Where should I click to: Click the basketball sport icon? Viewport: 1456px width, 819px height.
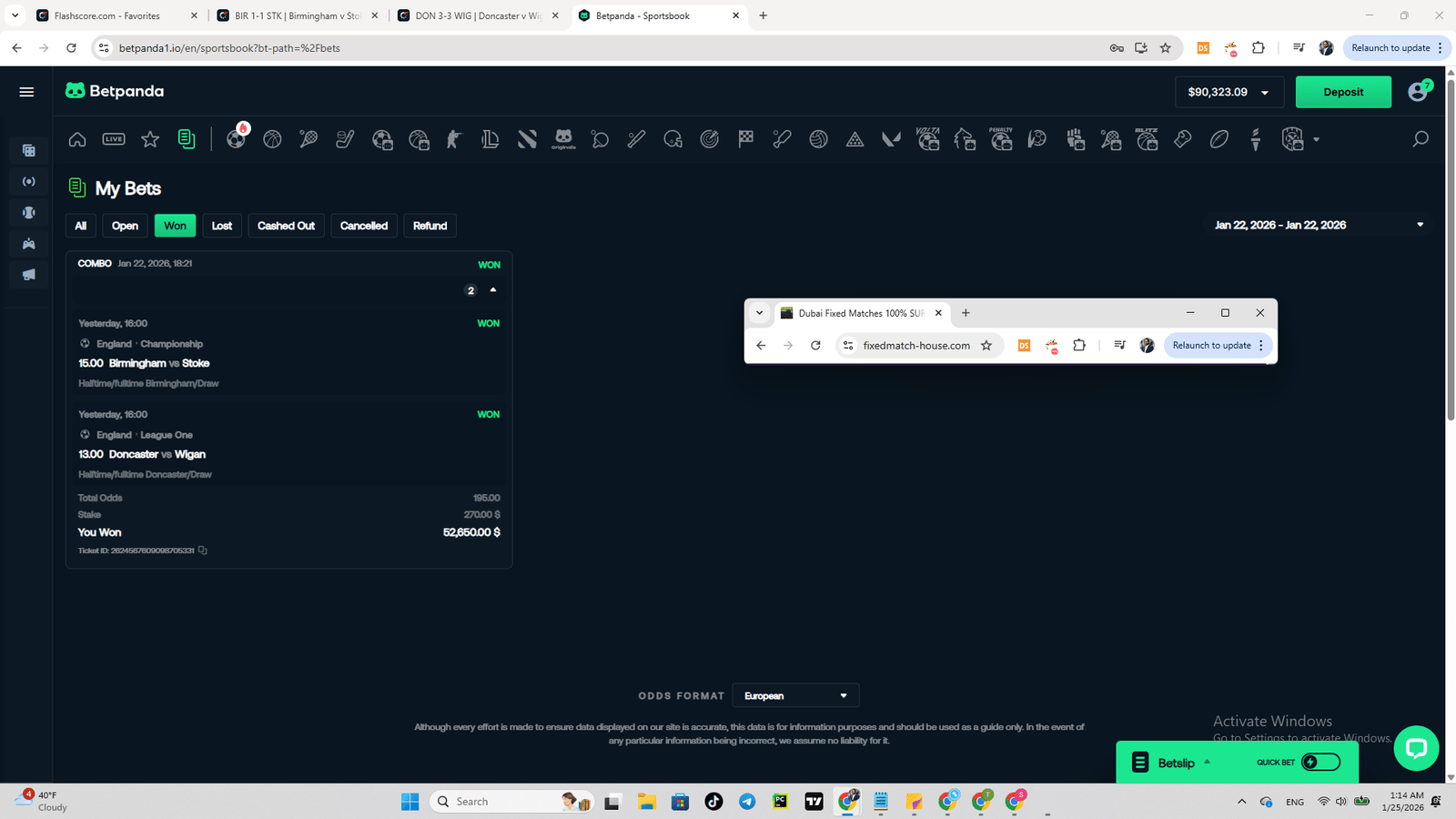(x=272, y=139)
